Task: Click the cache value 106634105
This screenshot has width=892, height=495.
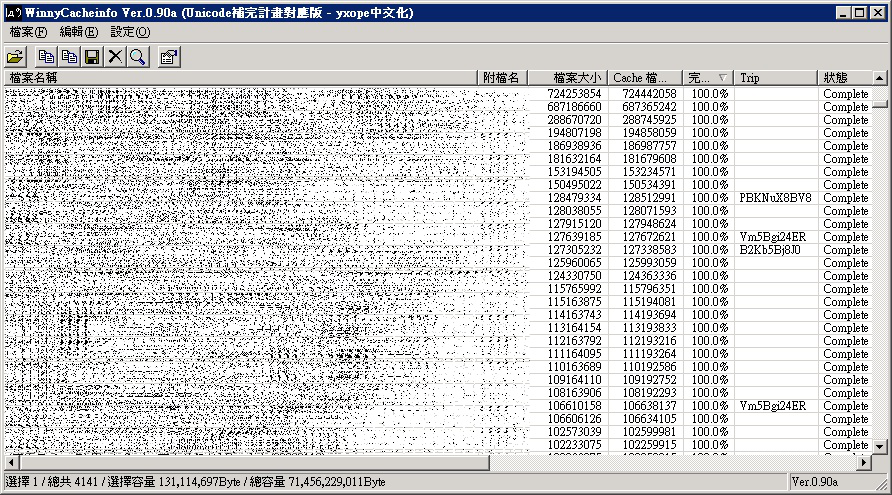Action: 649,419
